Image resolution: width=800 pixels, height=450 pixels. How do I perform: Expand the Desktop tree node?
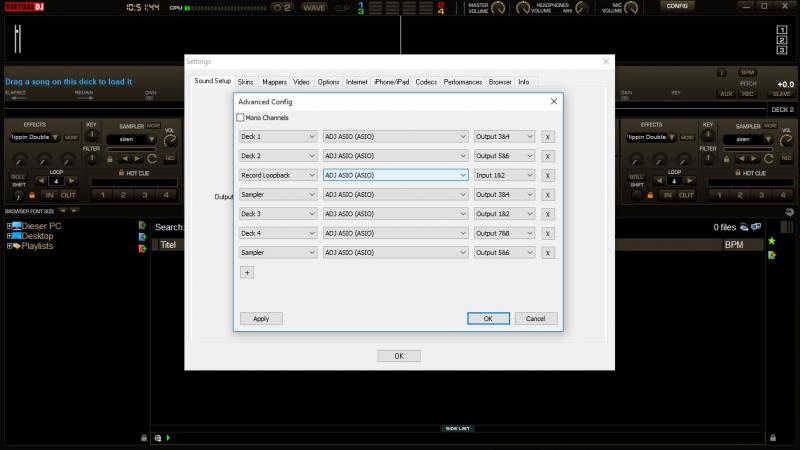coord(9,236)
